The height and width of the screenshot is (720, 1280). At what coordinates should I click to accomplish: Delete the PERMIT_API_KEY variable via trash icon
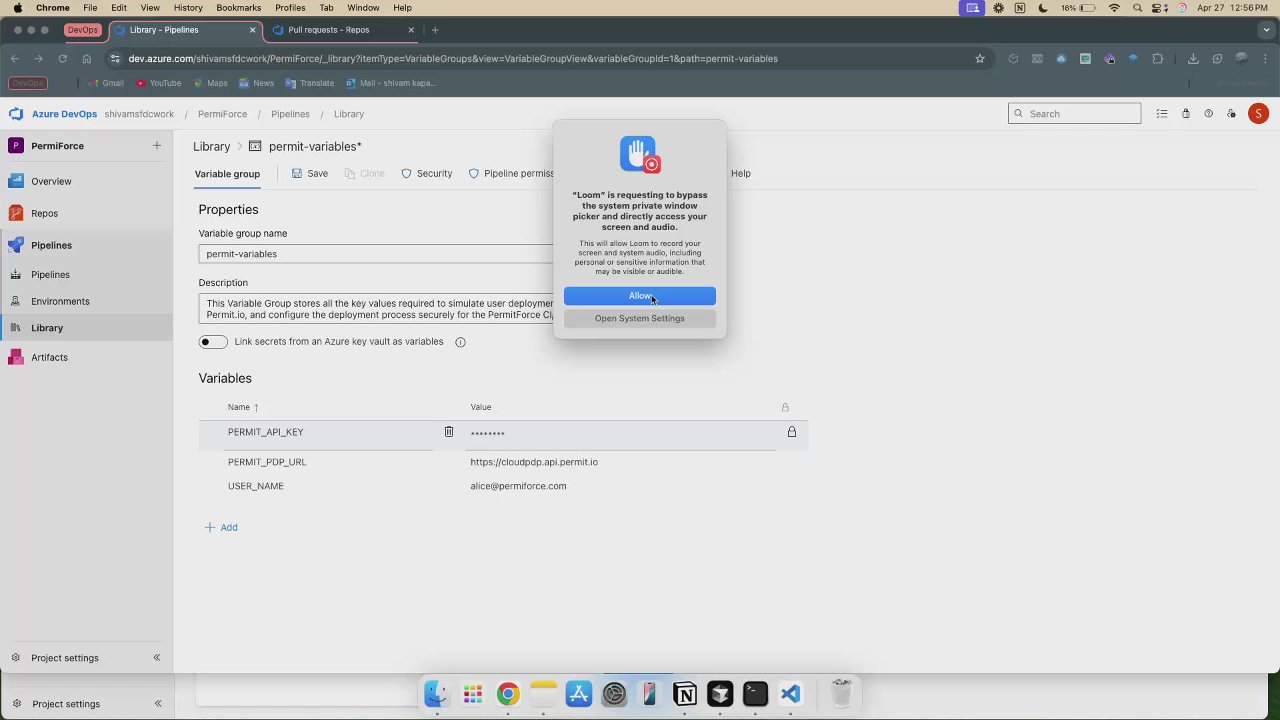point(449,432)
